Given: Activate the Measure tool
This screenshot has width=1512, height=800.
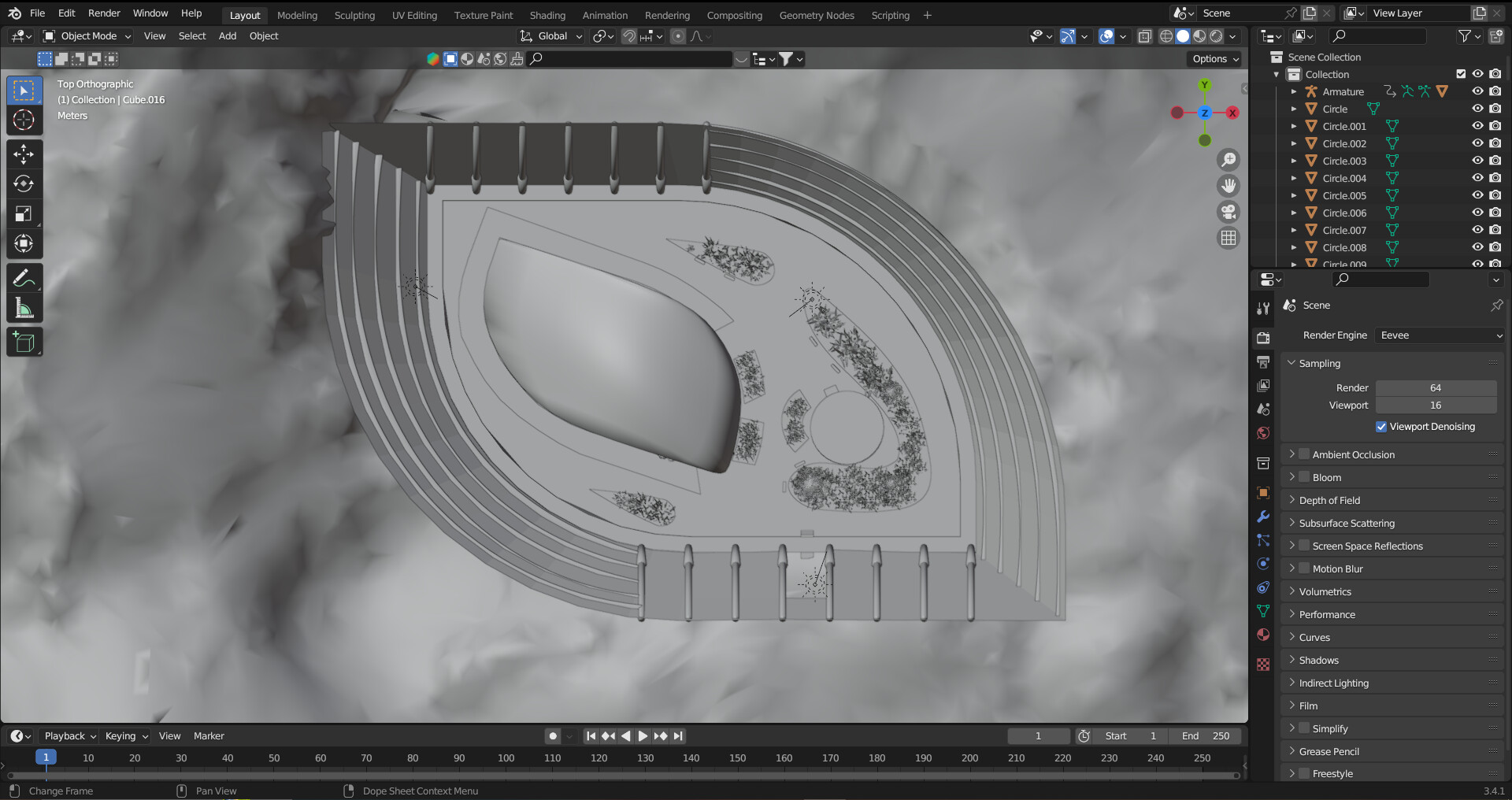Looking at the screenshot, I should point(24,309).
